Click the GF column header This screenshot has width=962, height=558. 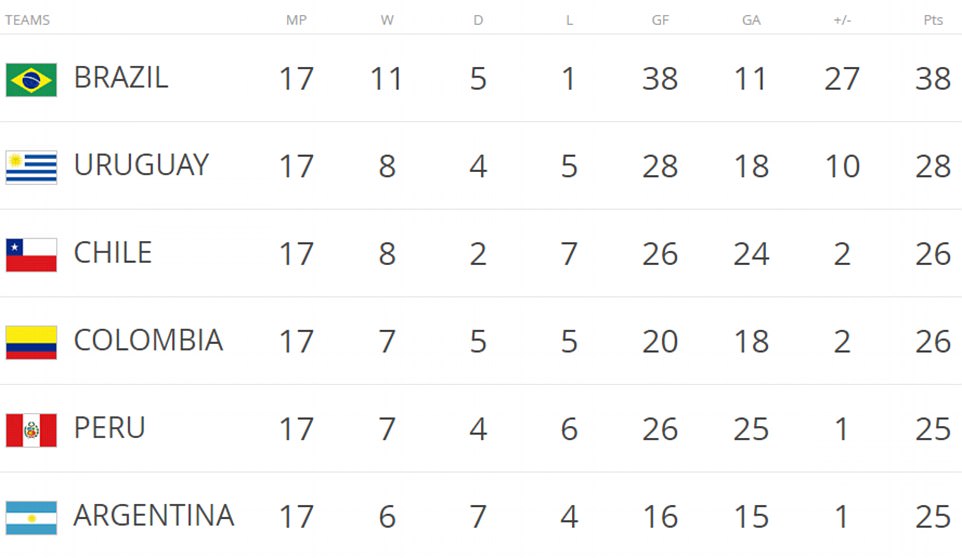coord(660,20)
